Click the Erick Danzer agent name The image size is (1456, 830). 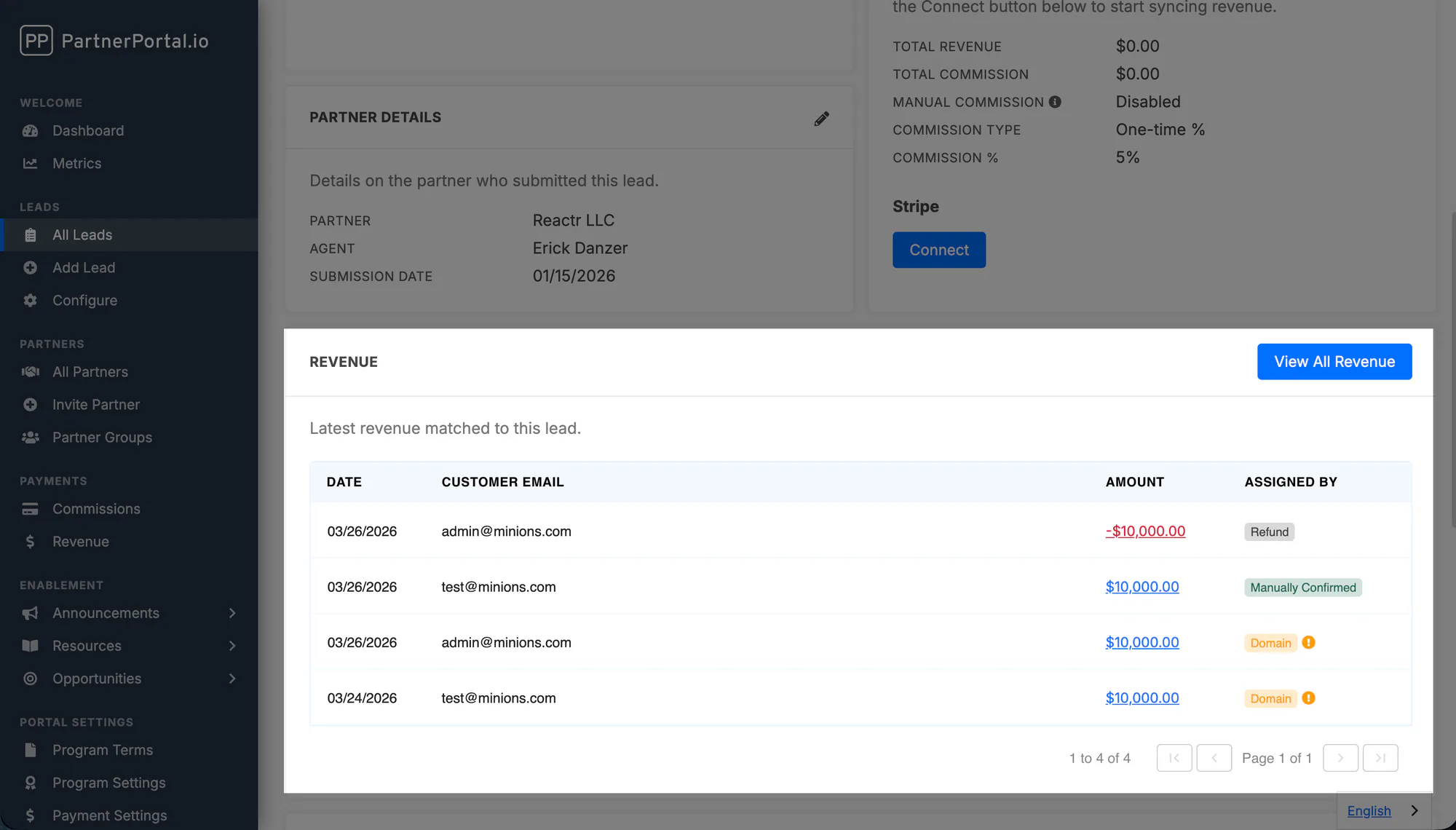[x=579, y=248]
